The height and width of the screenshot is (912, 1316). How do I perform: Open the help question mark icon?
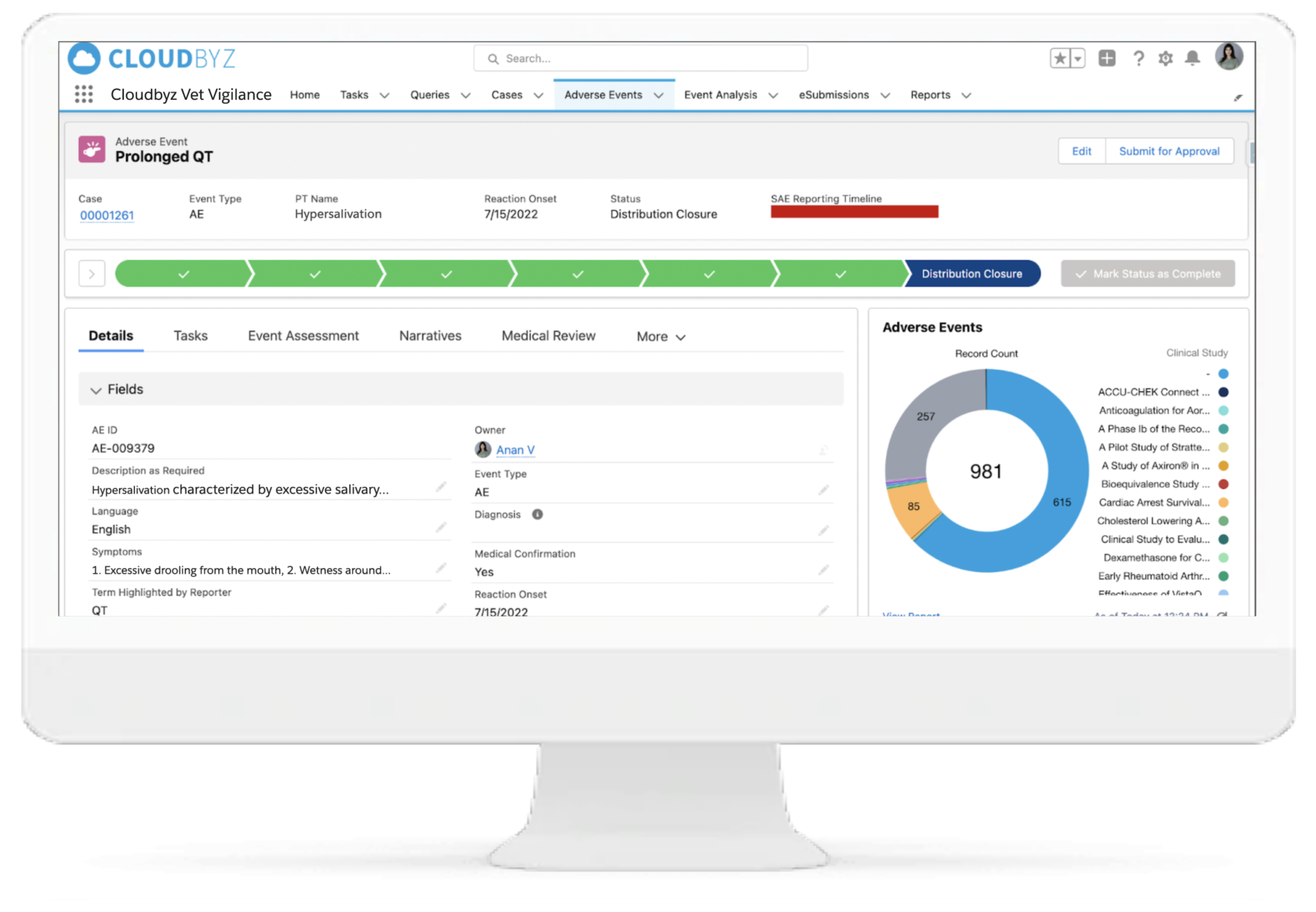1138,58
